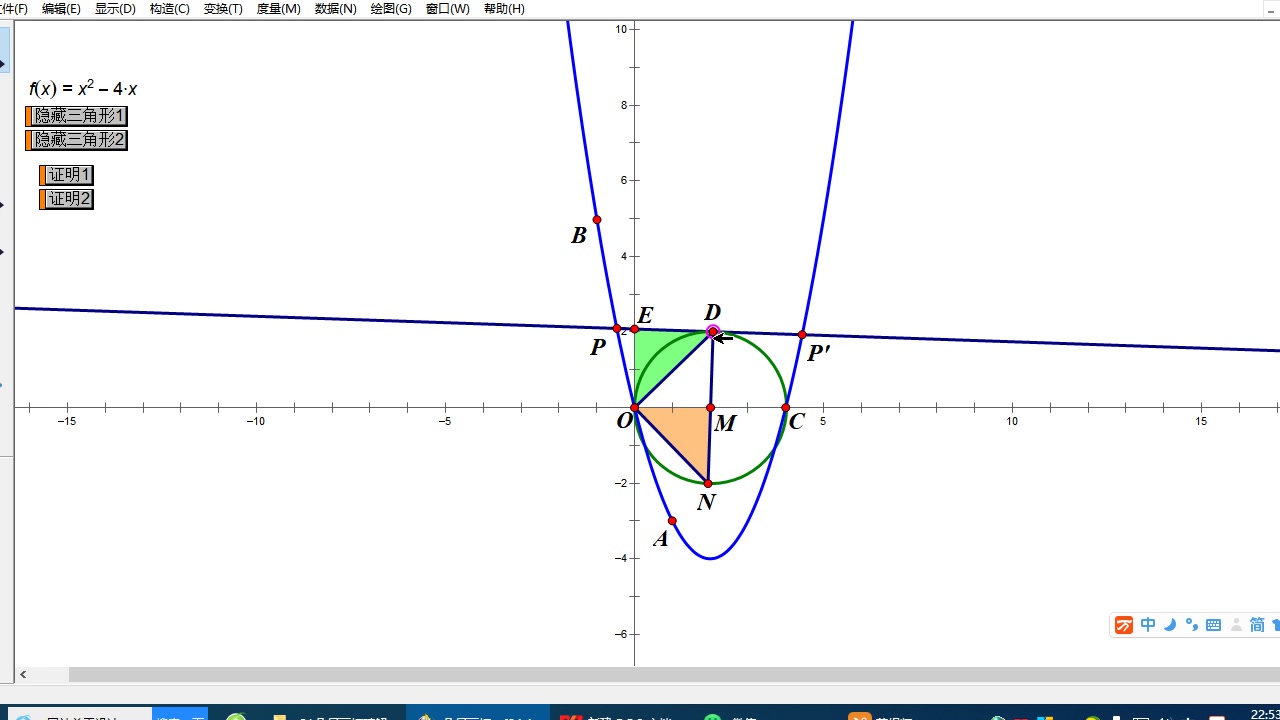Select origin point O
The image size is (1280, 720).
[x=634, y=408]
